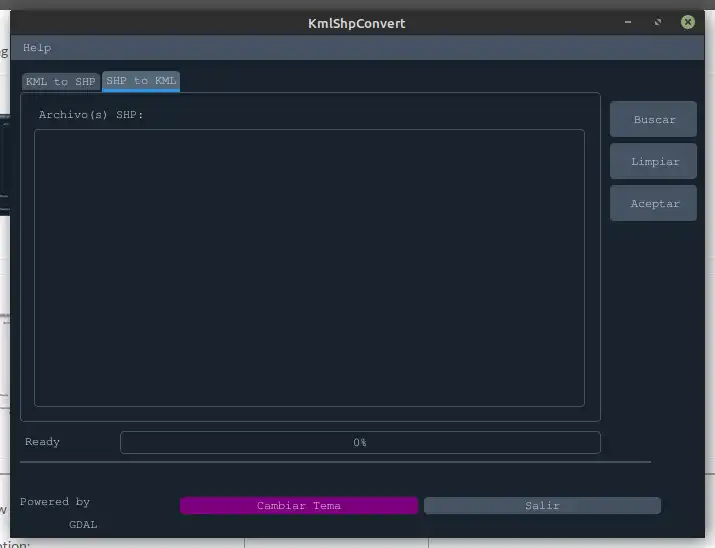Screen dimensions: 715x548
Task: Maximize the KmlShpConvert window
Action: tap(658, 22)
